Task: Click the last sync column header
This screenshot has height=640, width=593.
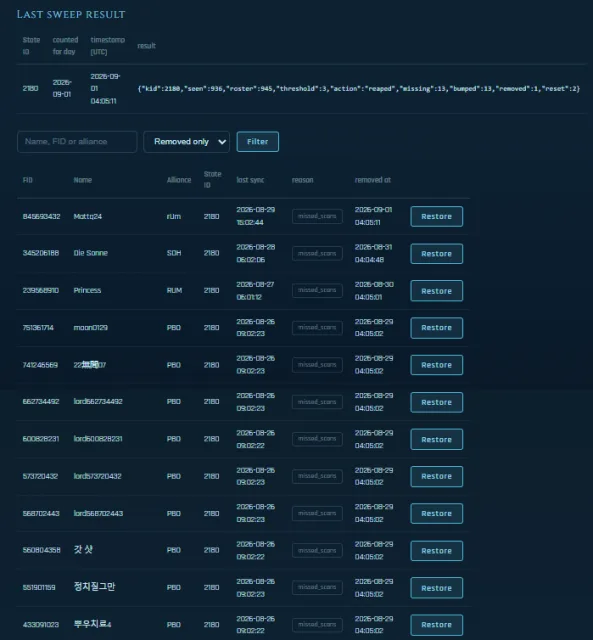Action: click(250, 180)
